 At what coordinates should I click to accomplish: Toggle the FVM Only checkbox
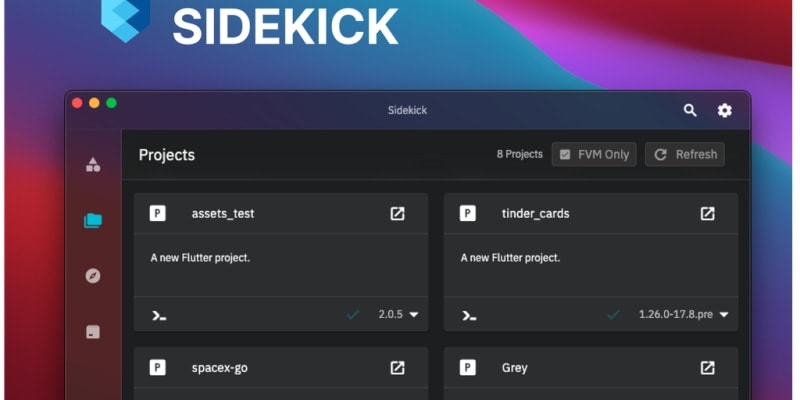point(565,154)
